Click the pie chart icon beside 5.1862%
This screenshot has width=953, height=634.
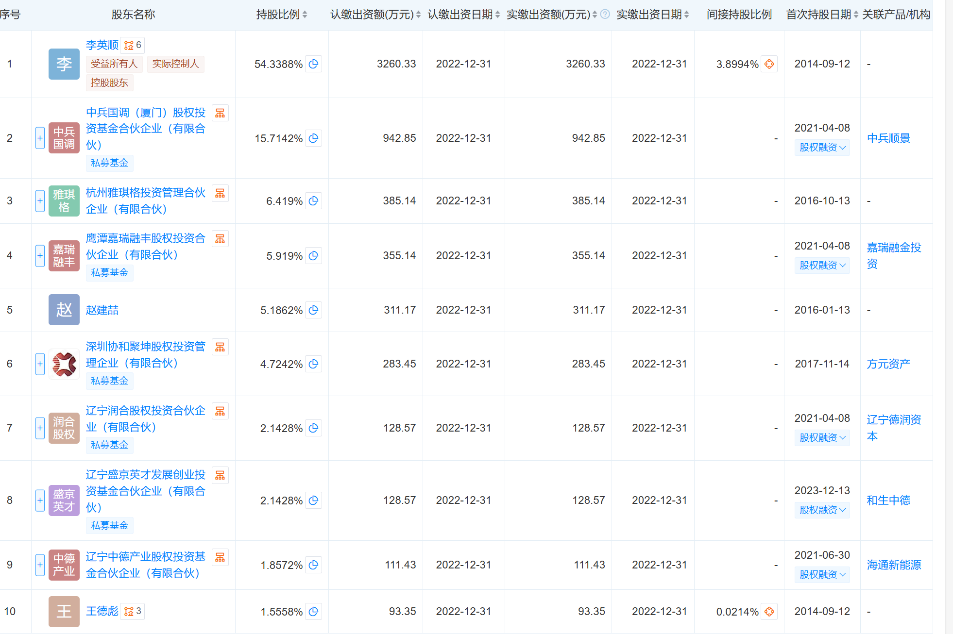[x=313, y=310]
